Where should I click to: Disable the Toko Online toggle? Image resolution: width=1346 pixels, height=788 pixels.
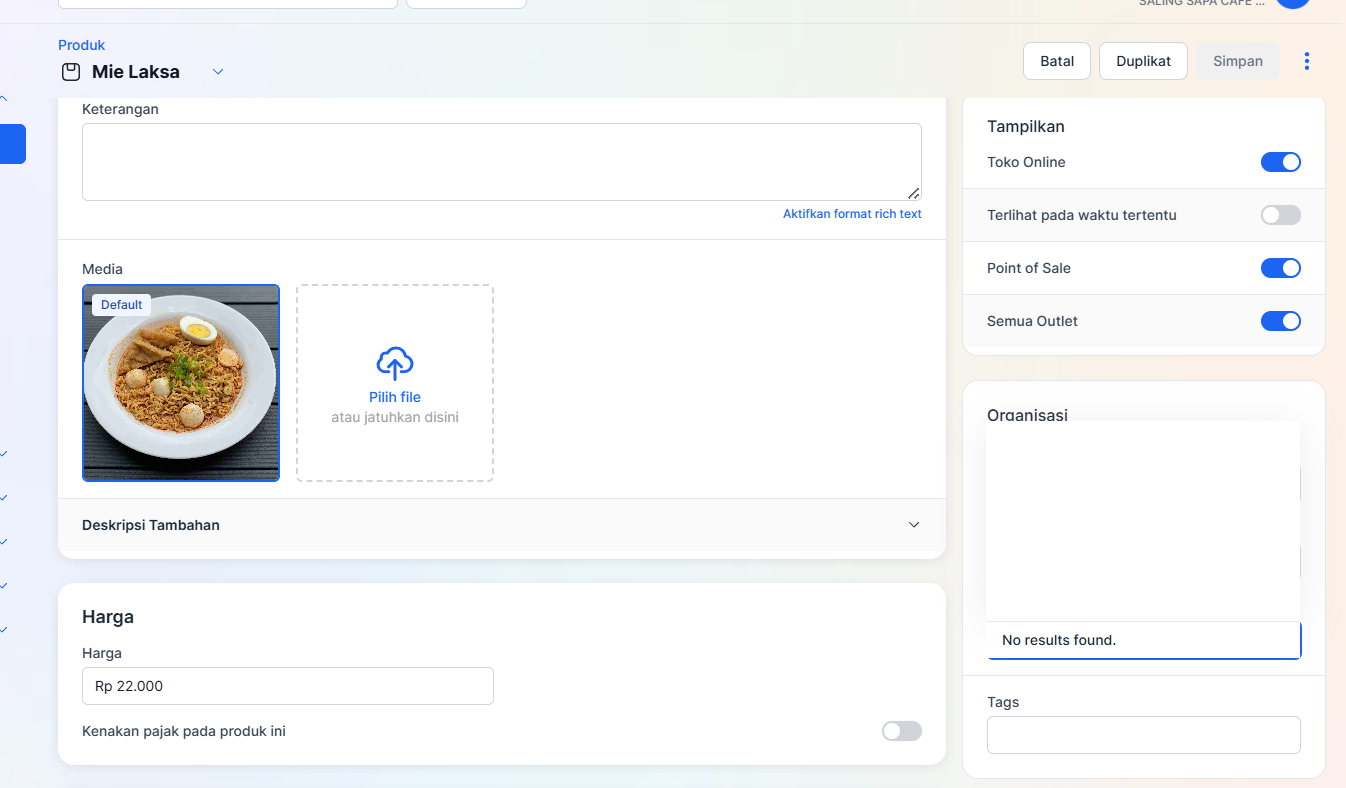pyautogui.click(x=1280, y=162)
